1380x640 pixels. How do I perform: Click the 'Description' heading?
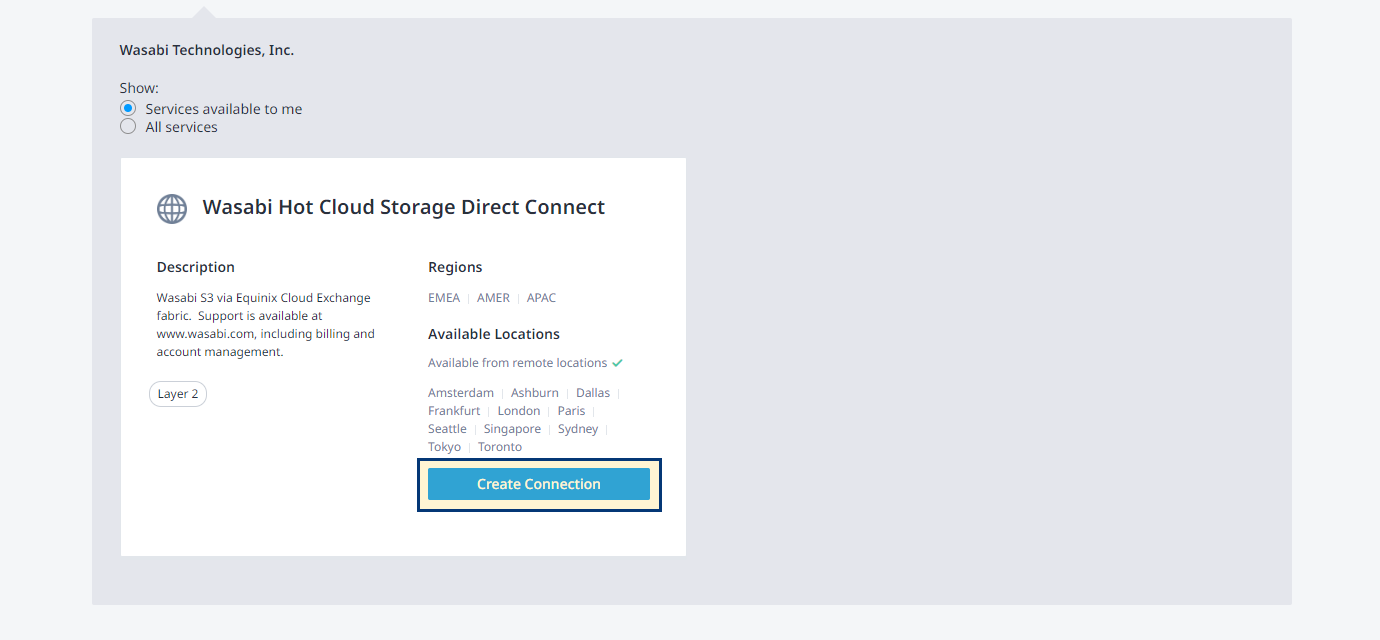[x=196, y=267]
